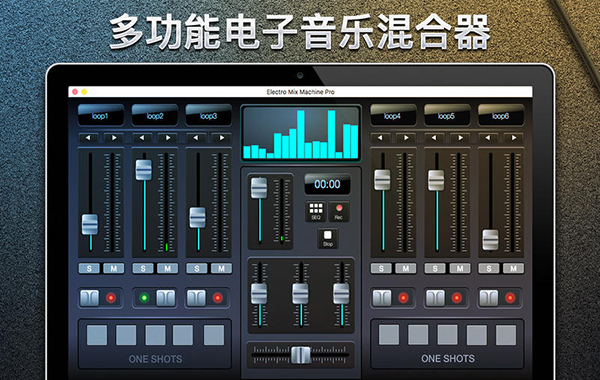Mute the loop2 channel
This screenshot has height=380, width=600.
coord(168,268)
